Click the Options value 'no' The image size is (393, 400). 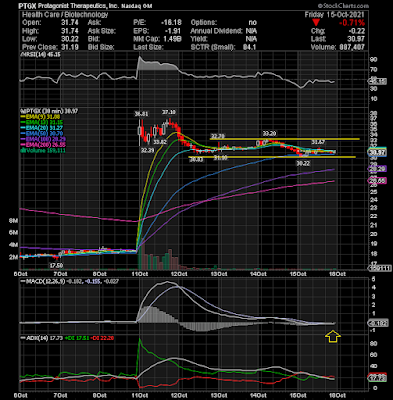(x=253, y=23)
